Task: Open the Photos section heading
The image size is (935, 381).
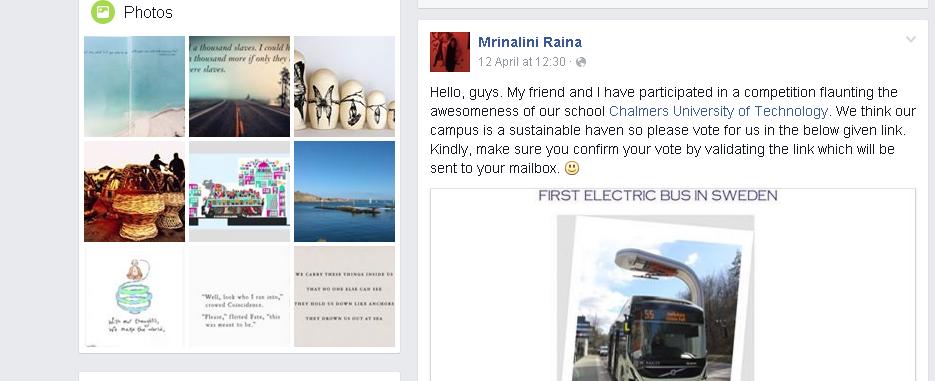Action: point(148,13)
